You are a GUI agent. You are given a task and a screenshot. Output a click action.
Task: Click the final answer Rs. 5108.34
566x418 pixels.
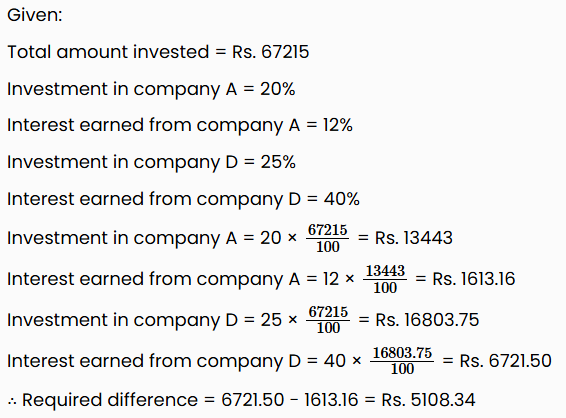click(428, 400)
